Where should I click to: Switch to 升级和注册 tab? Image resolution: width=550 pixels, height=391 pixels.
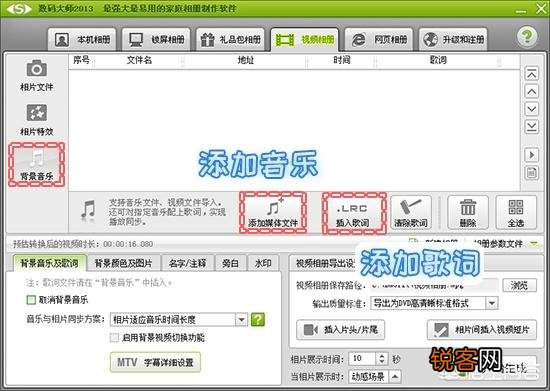pos(453,40)
